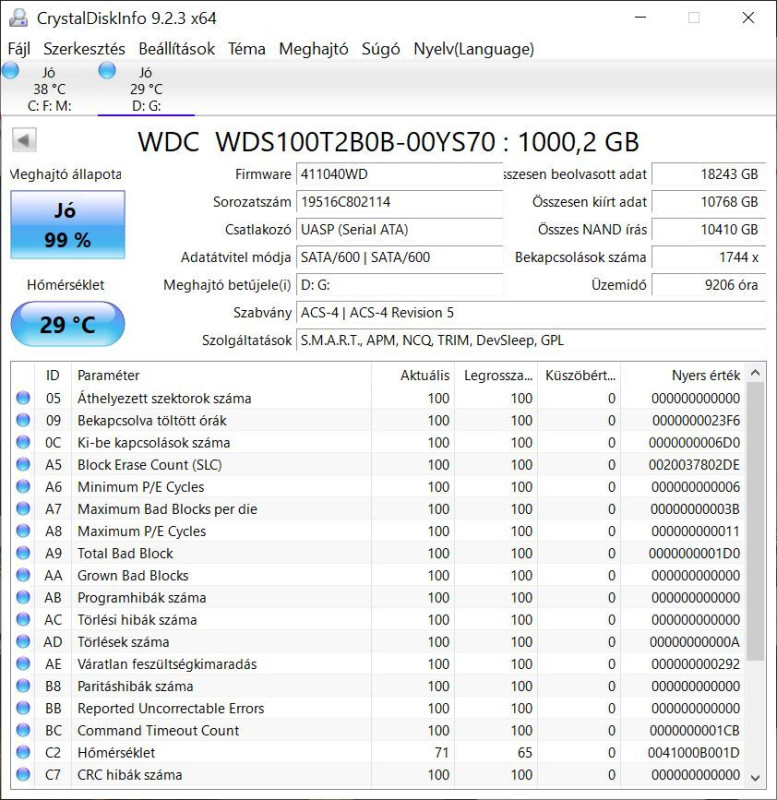Image resolution: width=777 pixels, height=800 pixels.
Task: Click the SMART list vertical scrollbar thumb
Action: pyautogui.click(x=756, y=521)
